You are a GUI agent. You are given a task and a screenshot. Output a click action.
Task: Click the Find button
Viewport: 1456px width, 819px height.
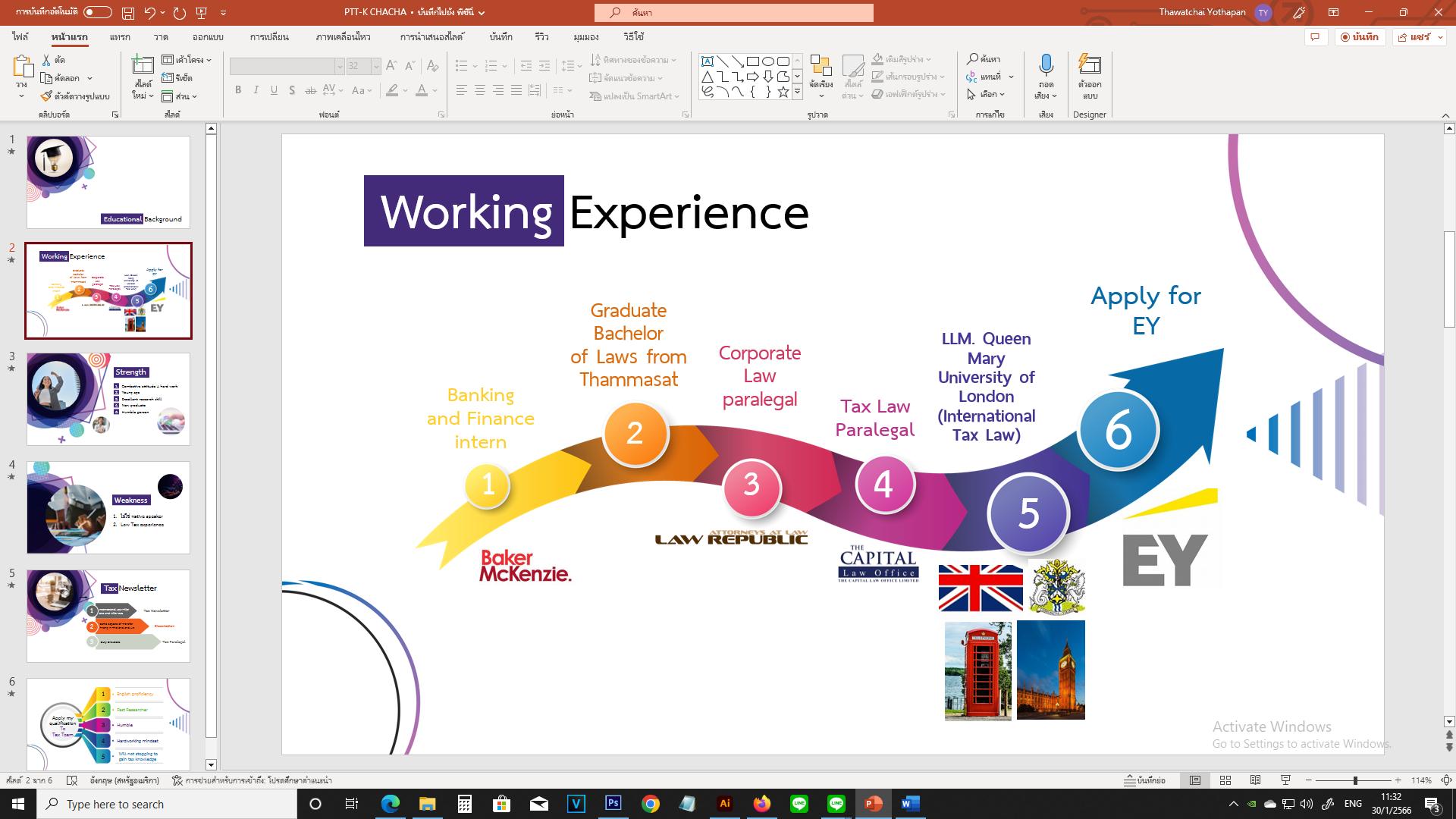coord(984,58)
